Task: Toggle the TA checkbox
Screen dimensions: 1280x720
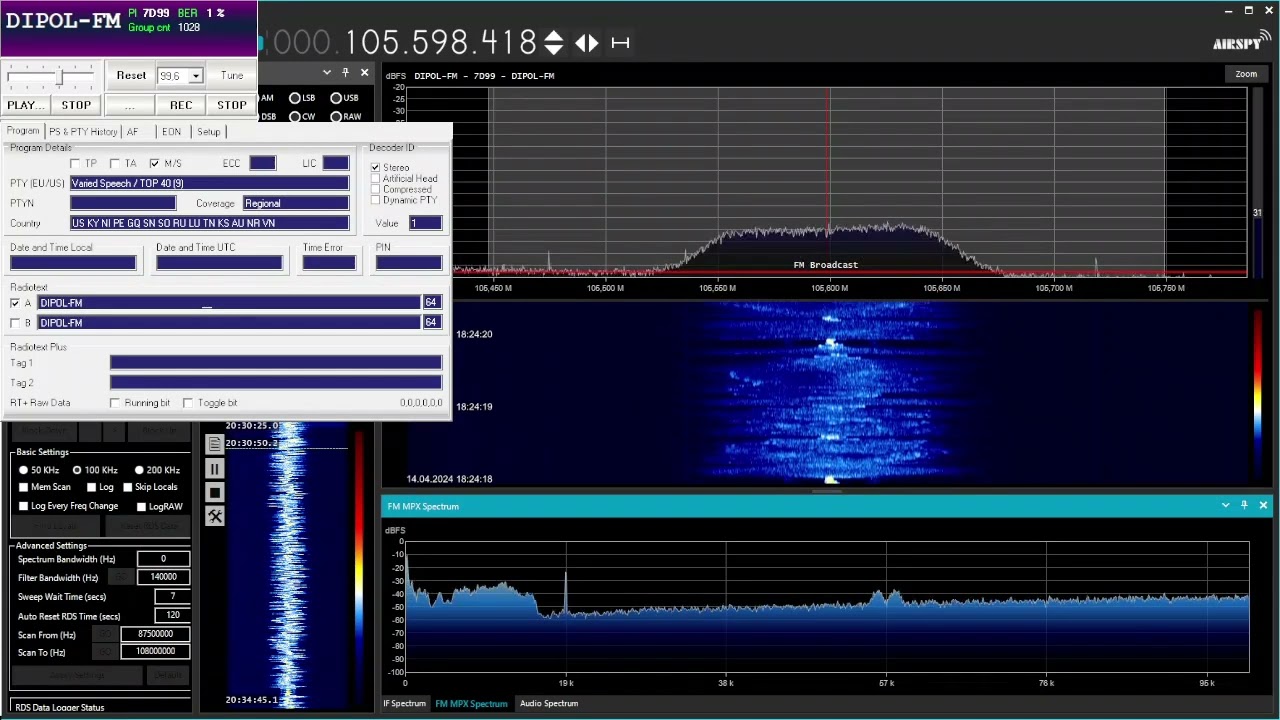Action: 114,163
